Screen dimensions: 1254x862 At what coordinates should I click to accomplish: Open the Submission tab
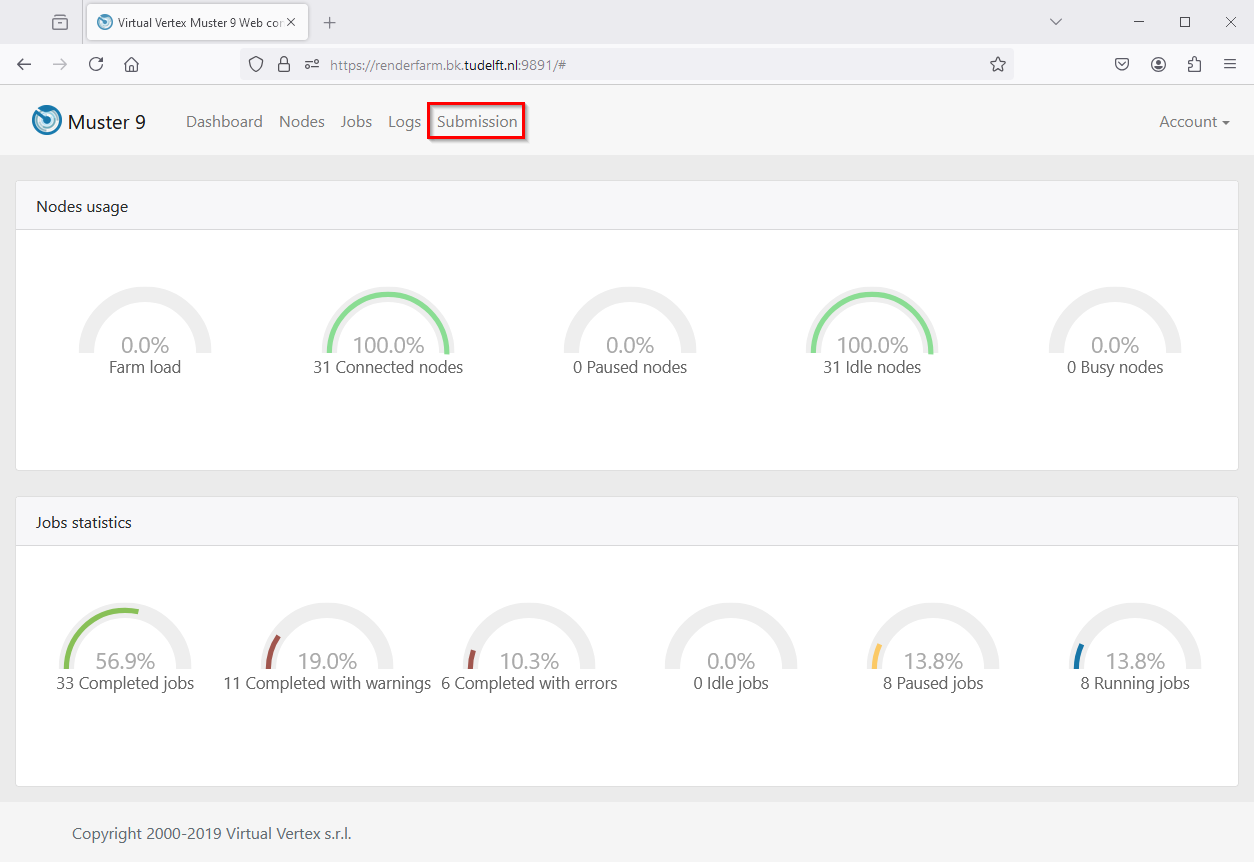(x=477, y=122)
